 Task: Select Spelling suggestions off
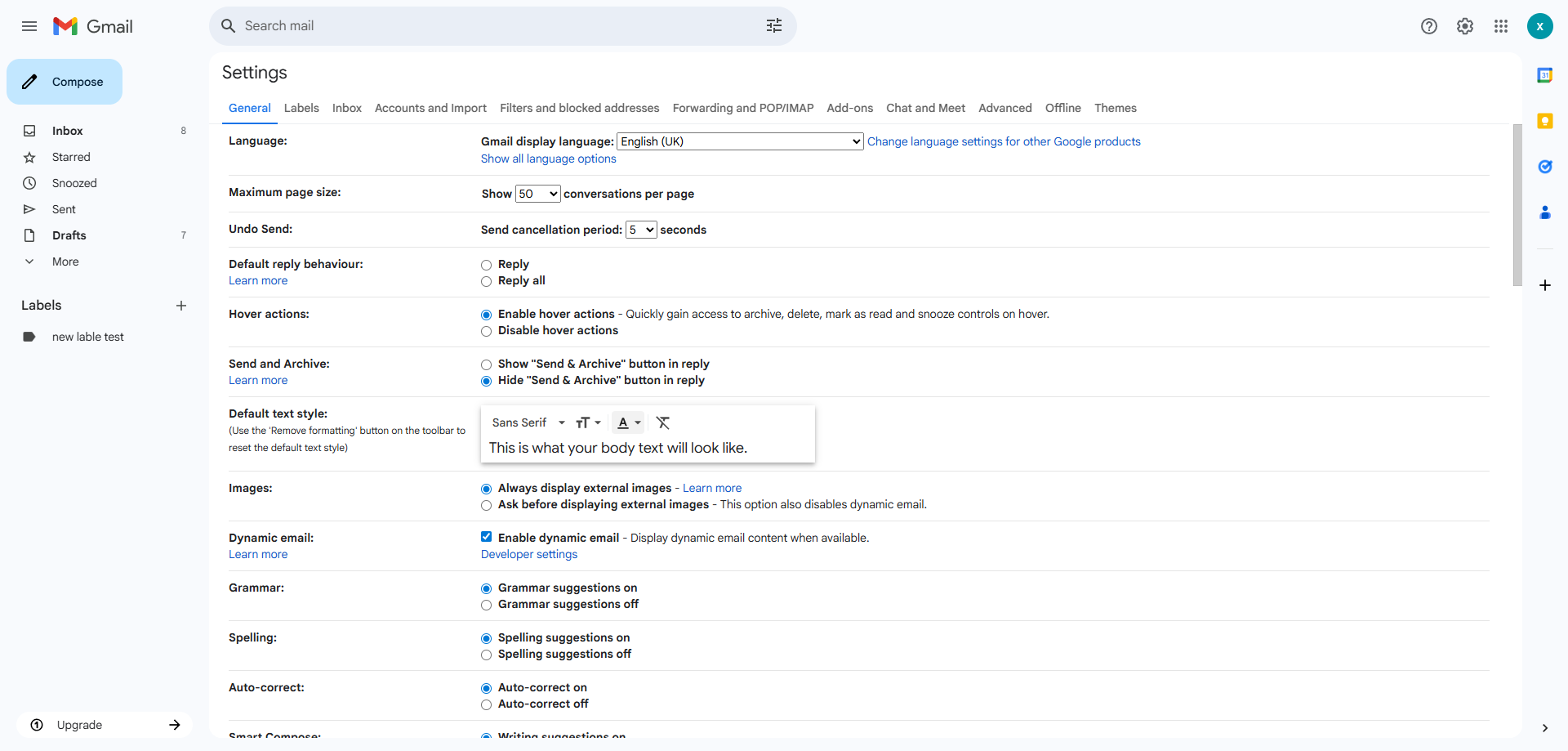tap(487, 655)
